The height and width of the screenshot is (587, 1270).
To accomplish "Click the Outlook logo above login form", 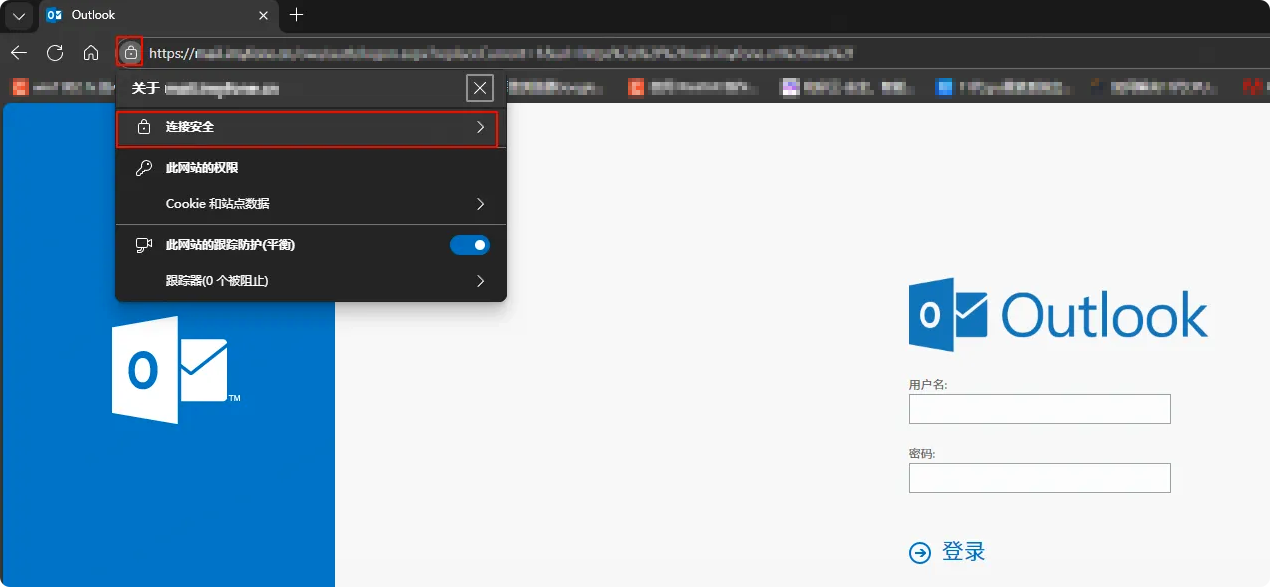I will click(x=1058, y=315).
